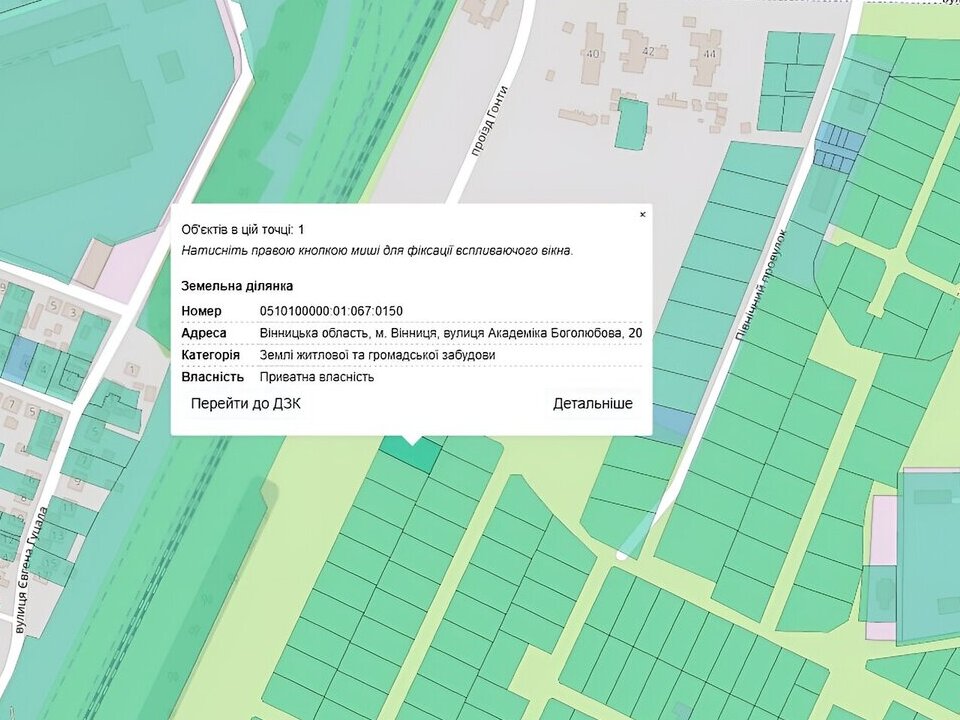
Task: Close the parcel info popup
Action: click(x=642, y=214)
